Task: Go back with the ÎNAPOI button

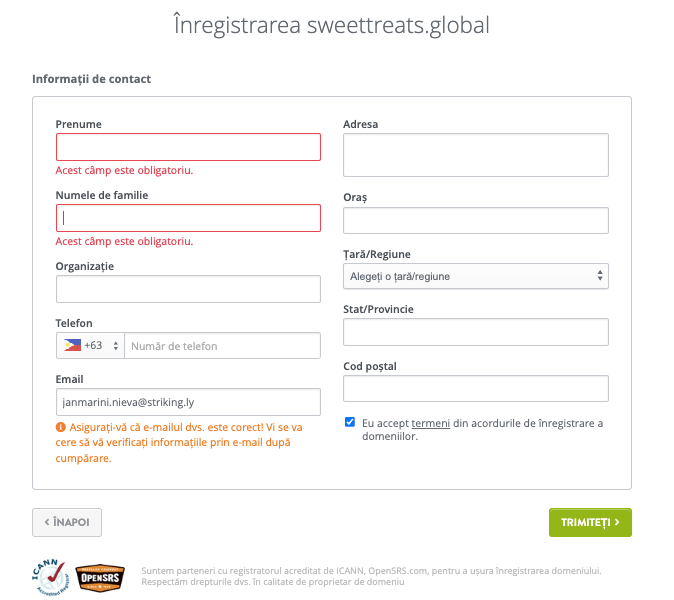Action: pyautogui.click(x=67, y=522)
